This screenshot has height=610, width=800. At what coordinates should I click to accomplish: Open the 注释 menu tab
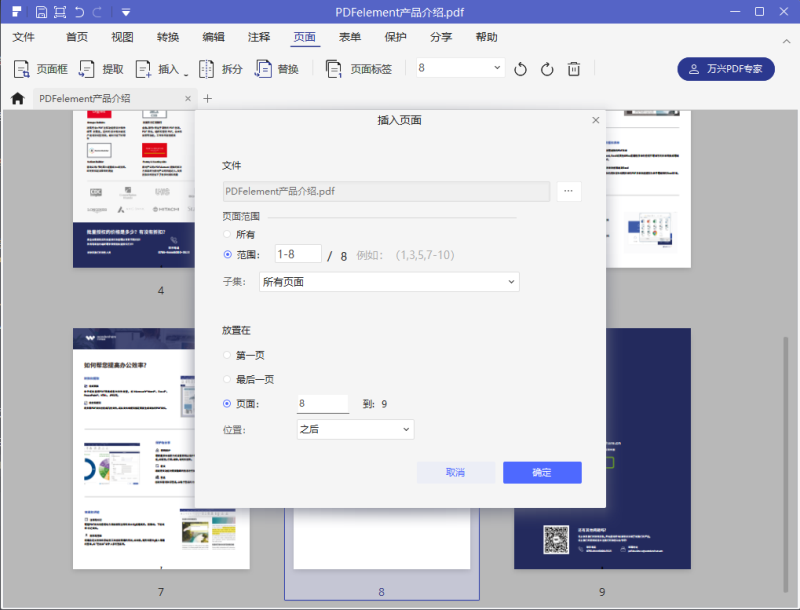258,37
